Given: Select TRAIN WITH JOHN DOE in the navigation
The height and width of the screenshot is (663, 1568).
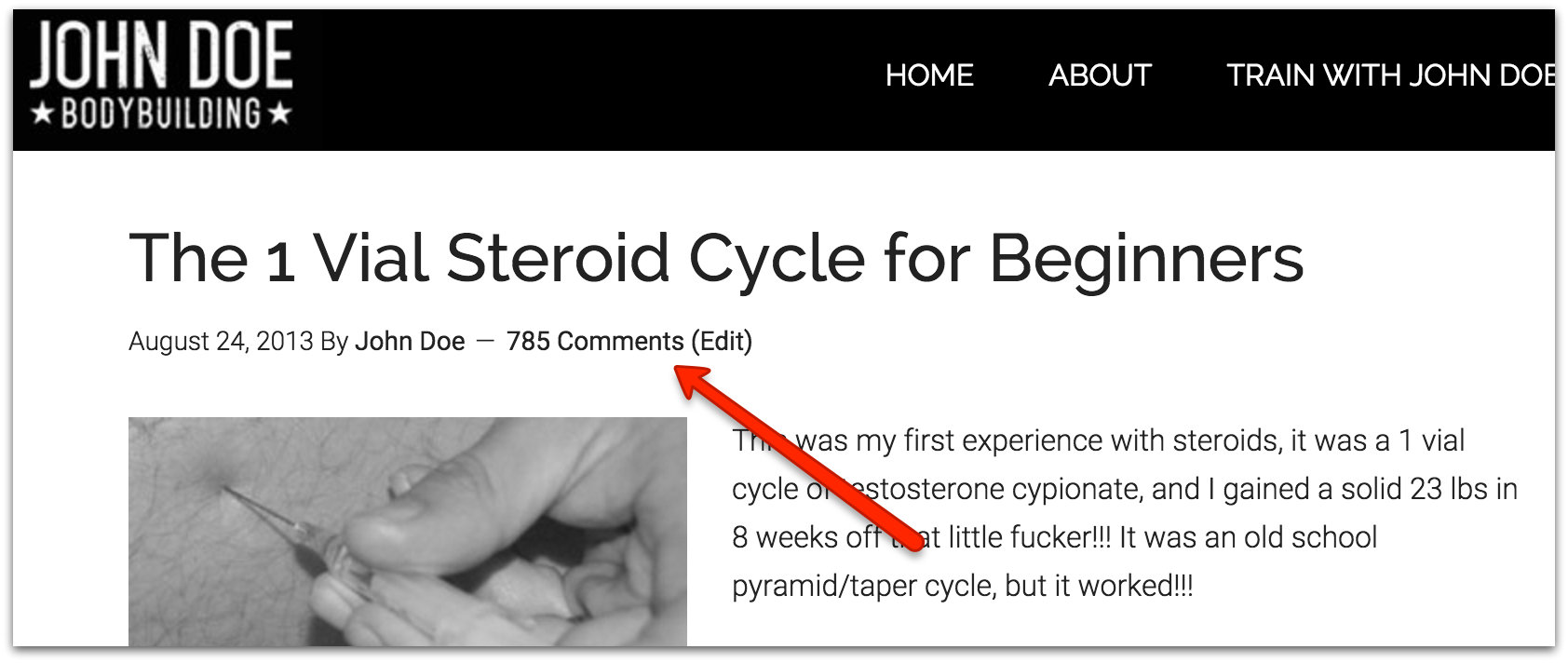Looking at the screenshot, I should pyautogui.click(x=1391, y=74).
